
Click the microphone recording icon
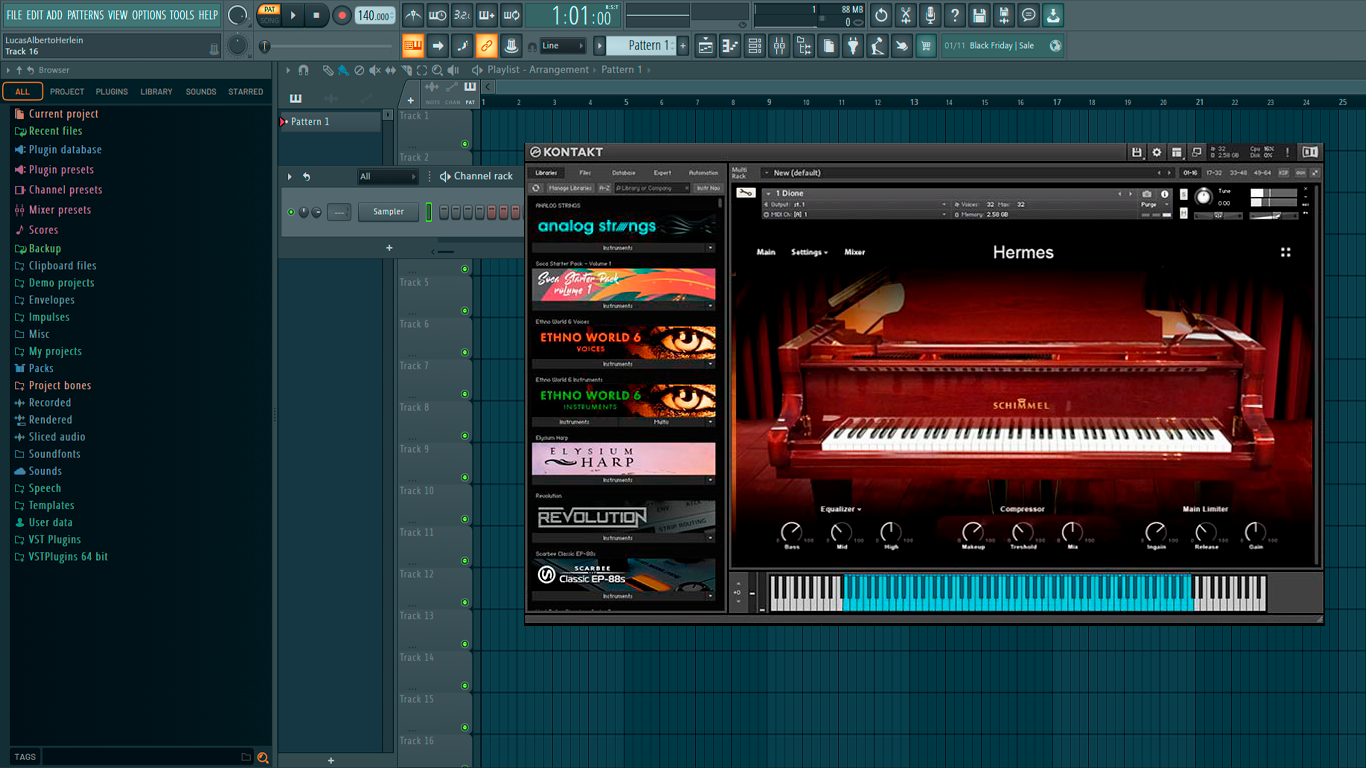930,15
